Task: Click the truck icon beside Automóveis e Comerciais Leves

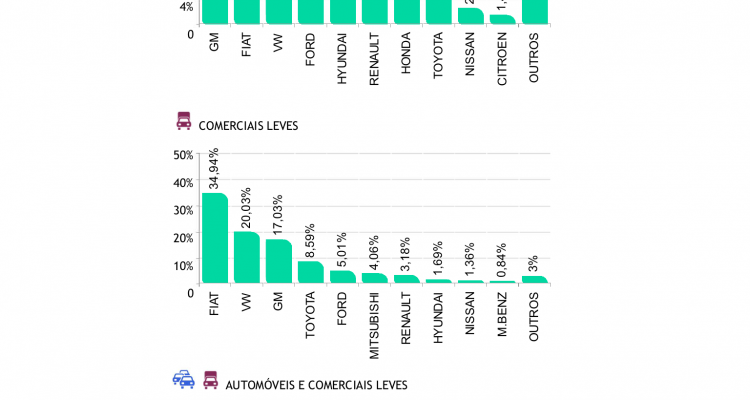Action: [210, 379]
